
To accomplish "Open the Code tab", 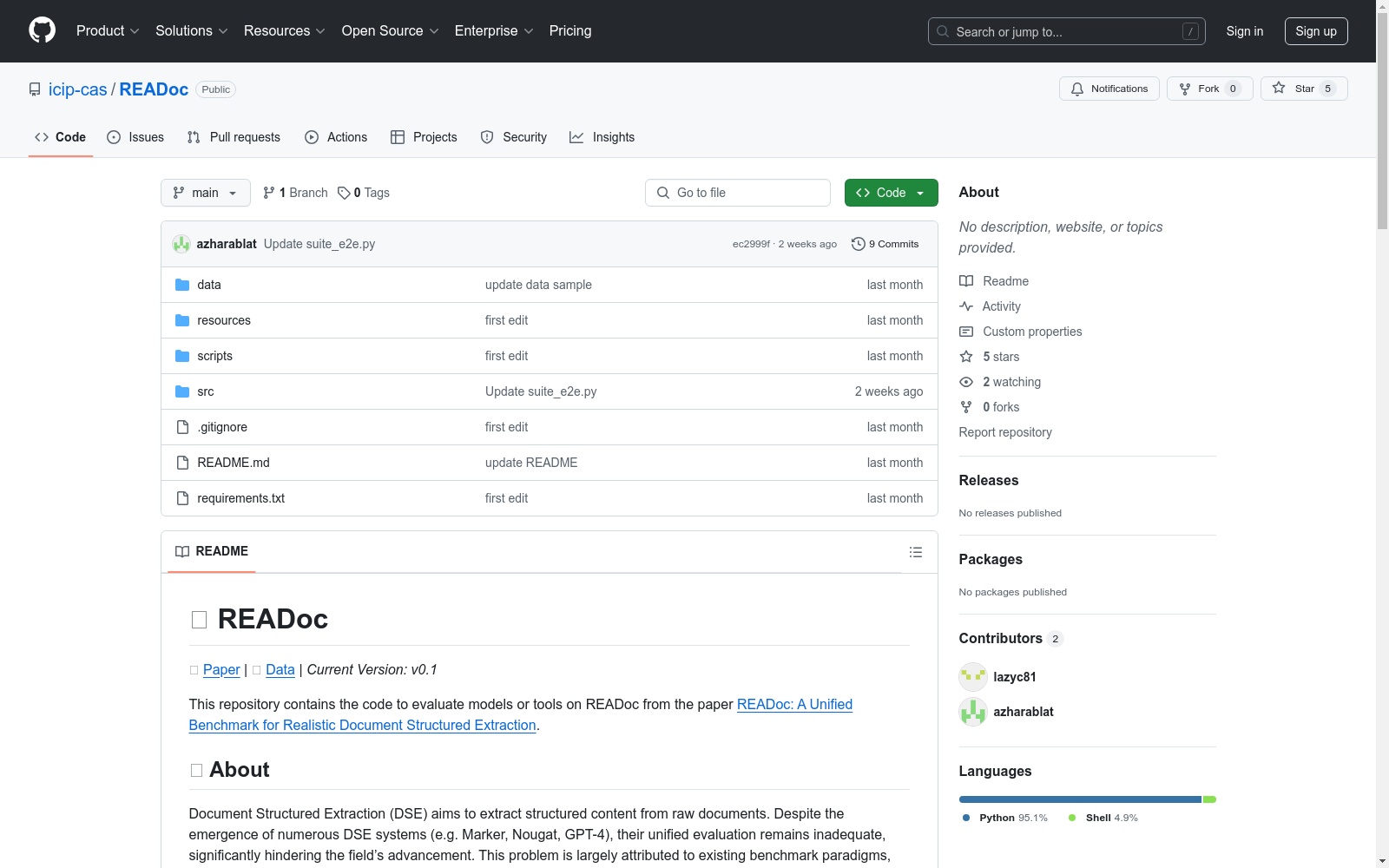I will pos(61,137).
